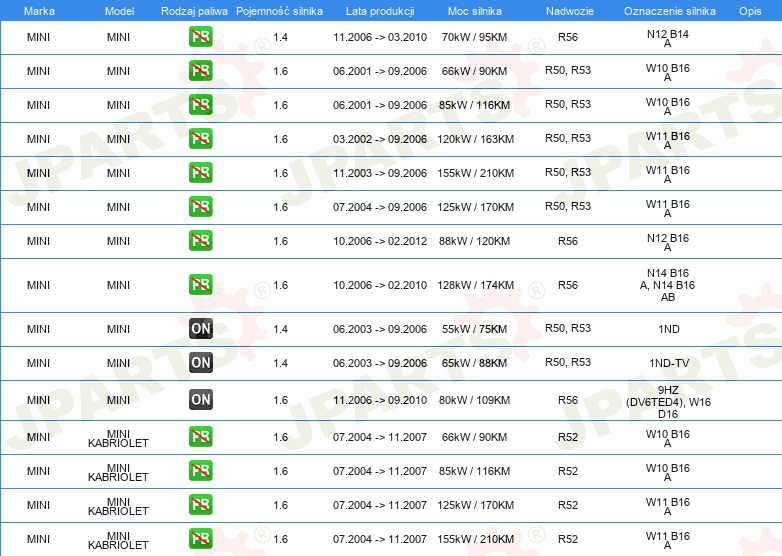
Task: Select 07.2004 -> 11.2007 in the KABRIOLET 125kW / 170KM row
Action: (x=380, y=505)
